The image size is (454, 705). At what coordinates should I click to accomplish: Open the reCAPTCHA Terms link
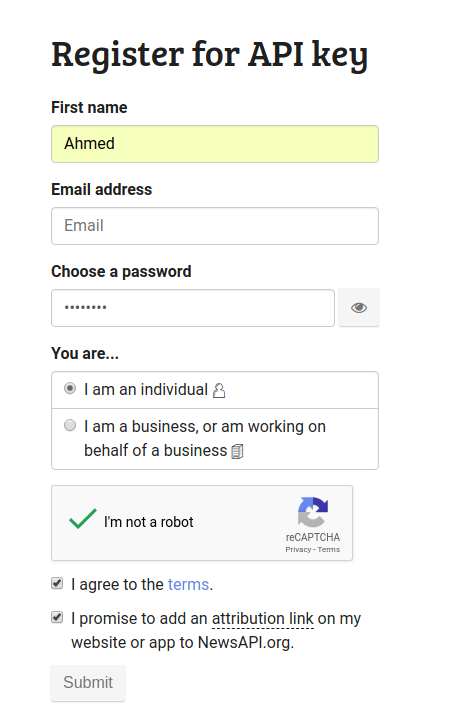click(x=329, y=549)
